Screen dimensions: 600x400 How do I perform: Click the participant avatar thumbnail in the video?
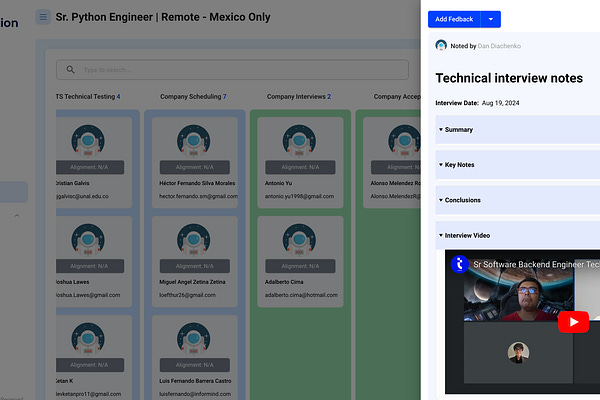[x=518, y=353]
